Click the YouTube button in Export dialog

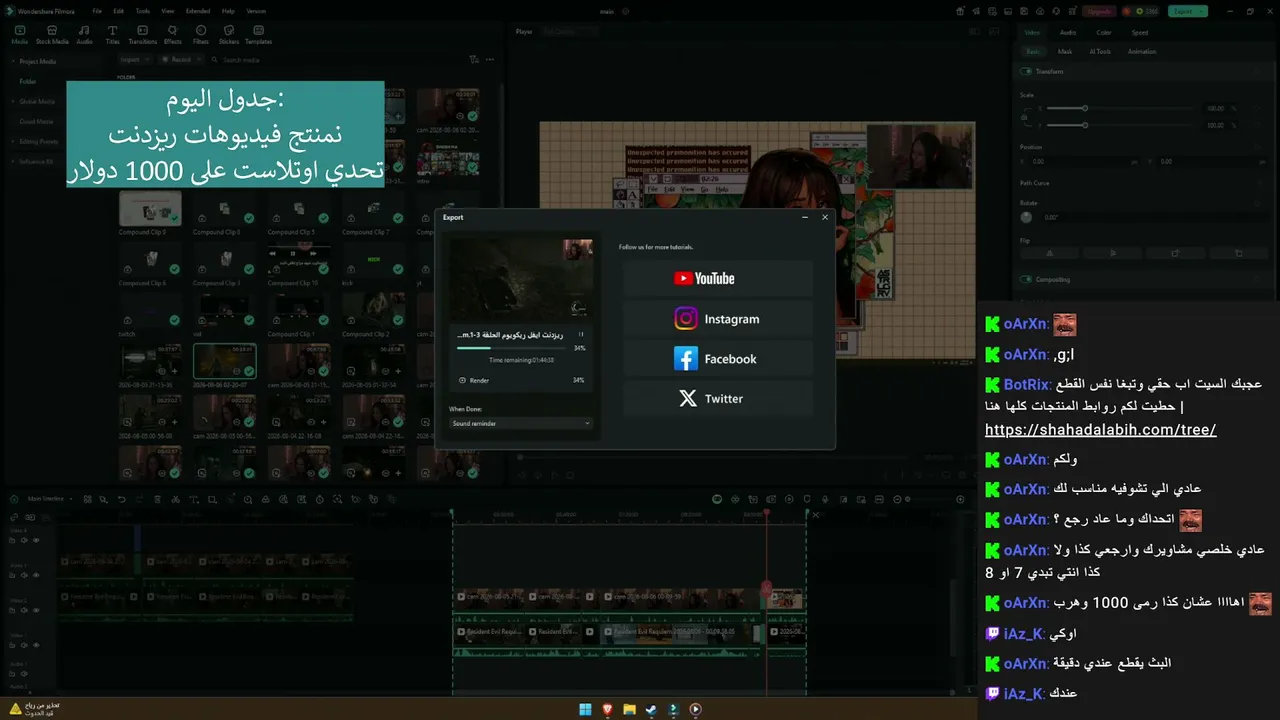point(718,279)
